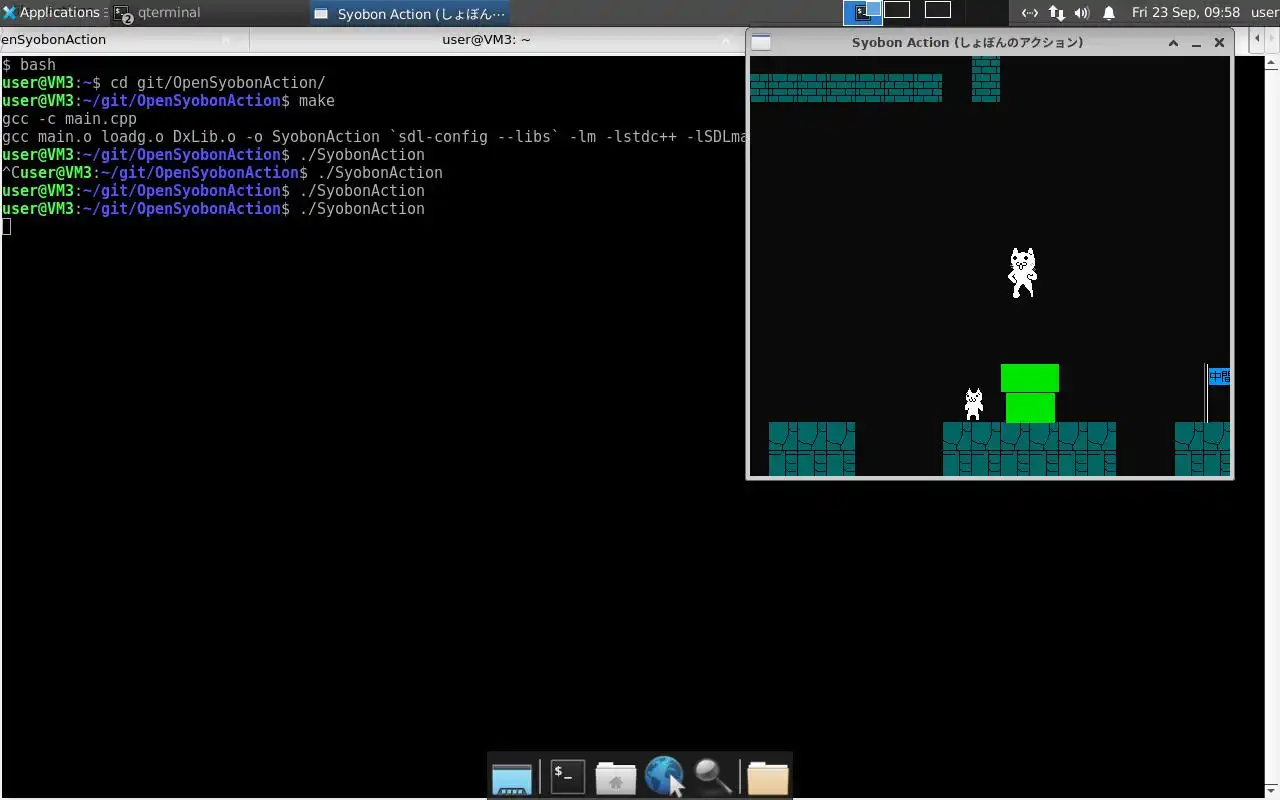
Task: Switch to the first workspace in pager
Action: (x=863, y=12)
